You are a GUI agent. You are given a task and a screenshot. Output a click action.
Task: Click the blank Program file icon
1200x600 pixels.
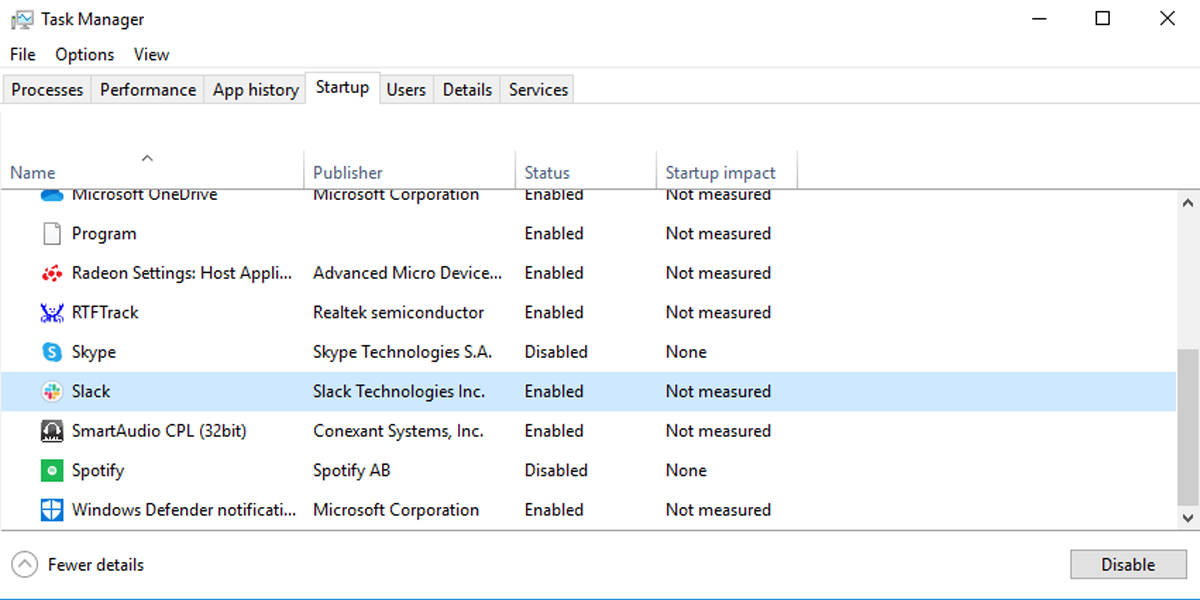(x=52, y=234)
